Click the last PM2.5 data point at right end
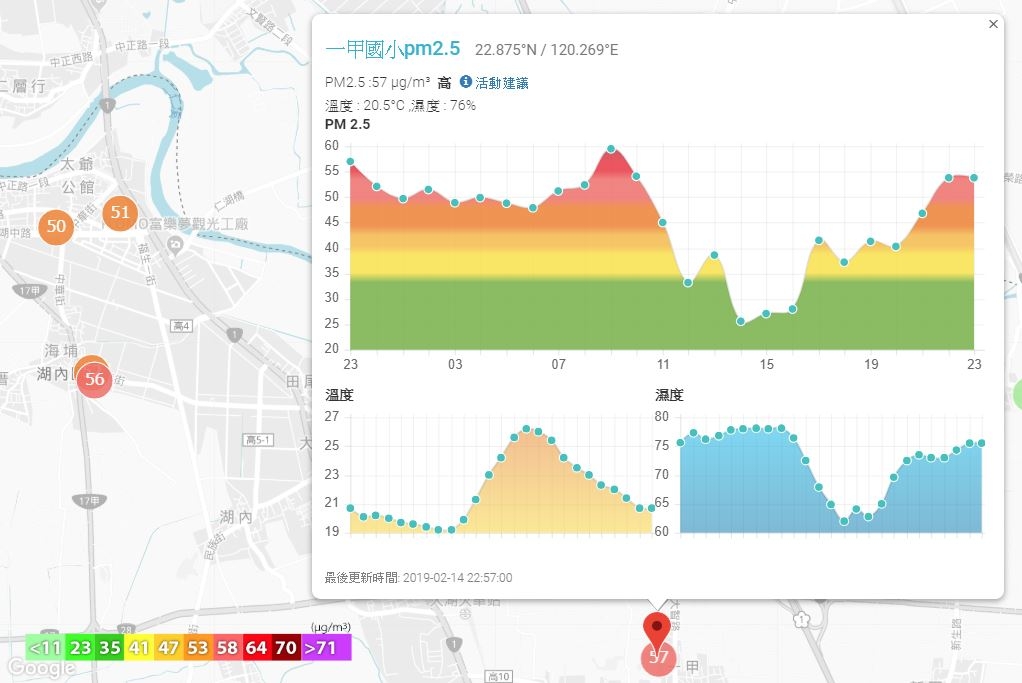Screen dimensions: 1022x683 tap(974, 178)
